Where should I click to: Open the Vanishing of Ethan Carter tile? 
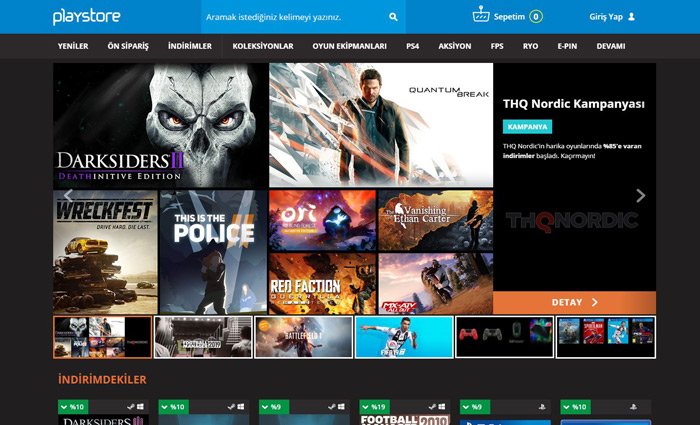436,221
